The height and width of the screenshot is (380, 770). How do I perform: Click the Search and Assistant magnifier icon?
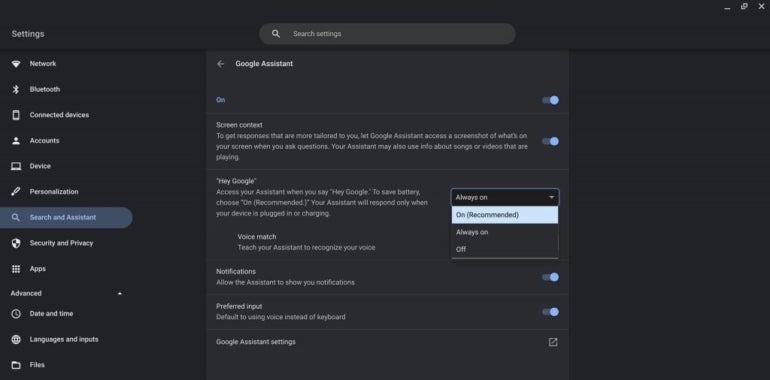click(16, 217)
